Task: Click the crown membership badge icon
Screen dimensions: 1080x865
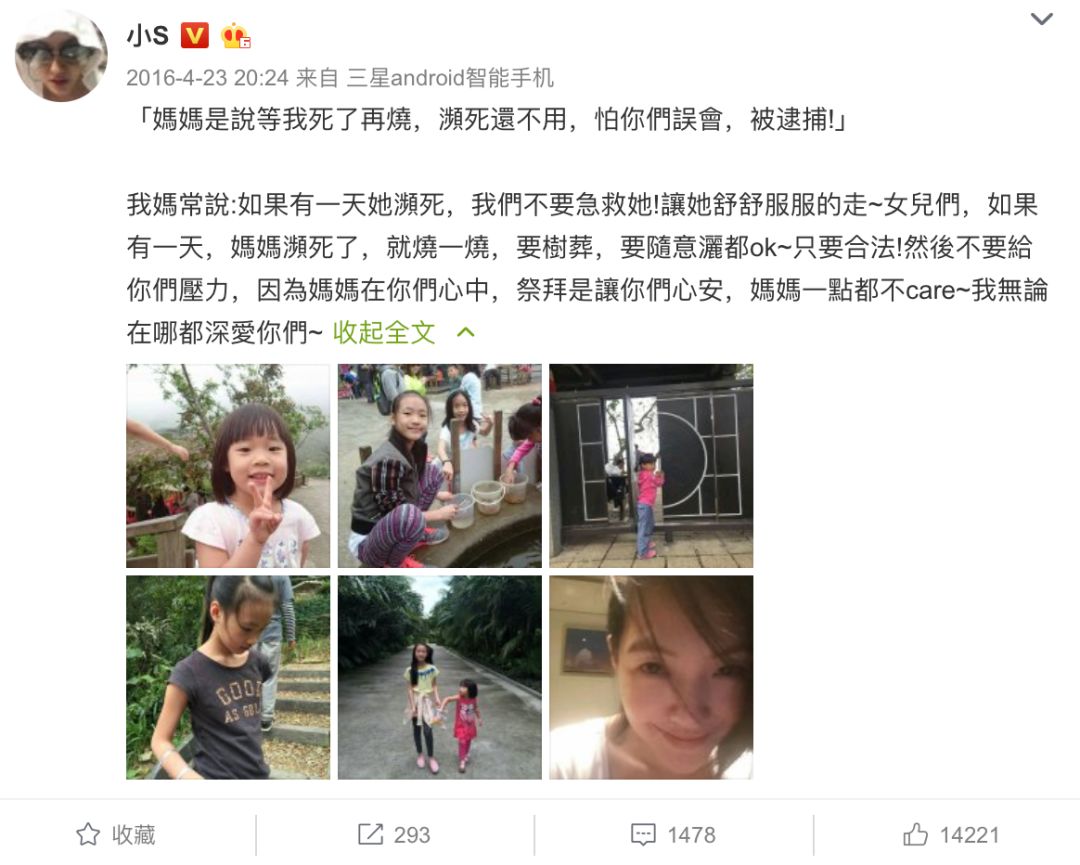Action: click(235, 35)
